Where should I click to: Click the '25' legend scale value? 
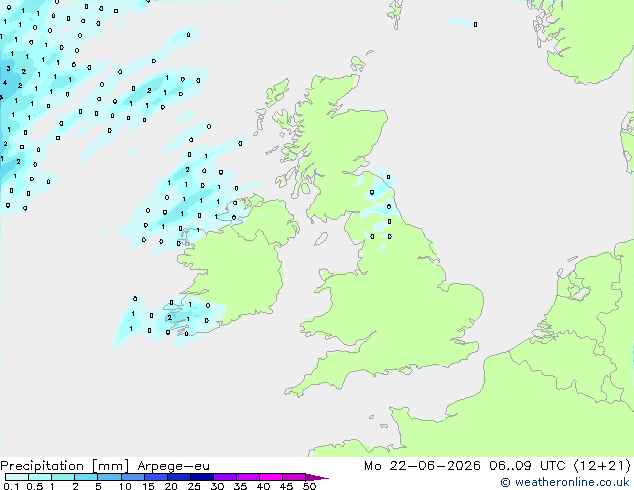point(194,486)
